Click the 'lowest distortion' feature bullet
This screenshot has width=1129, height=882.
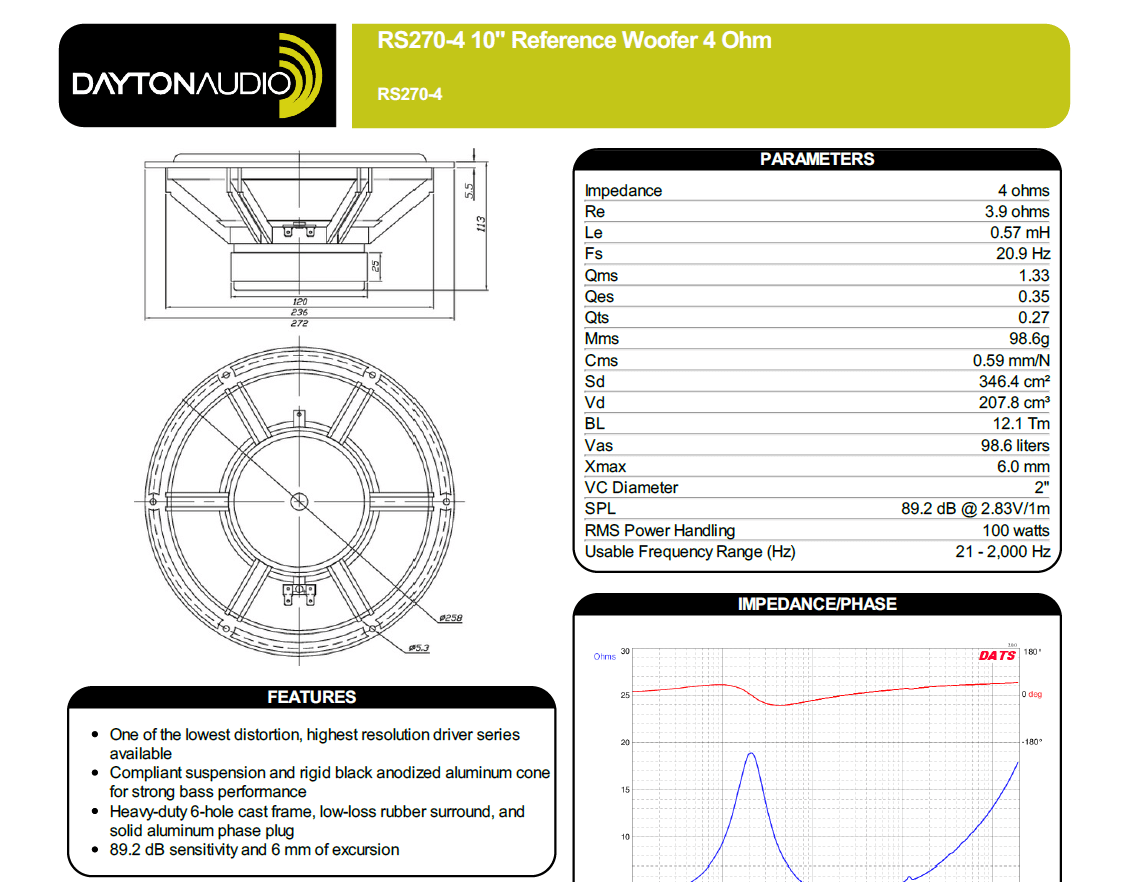pos(315,744)
